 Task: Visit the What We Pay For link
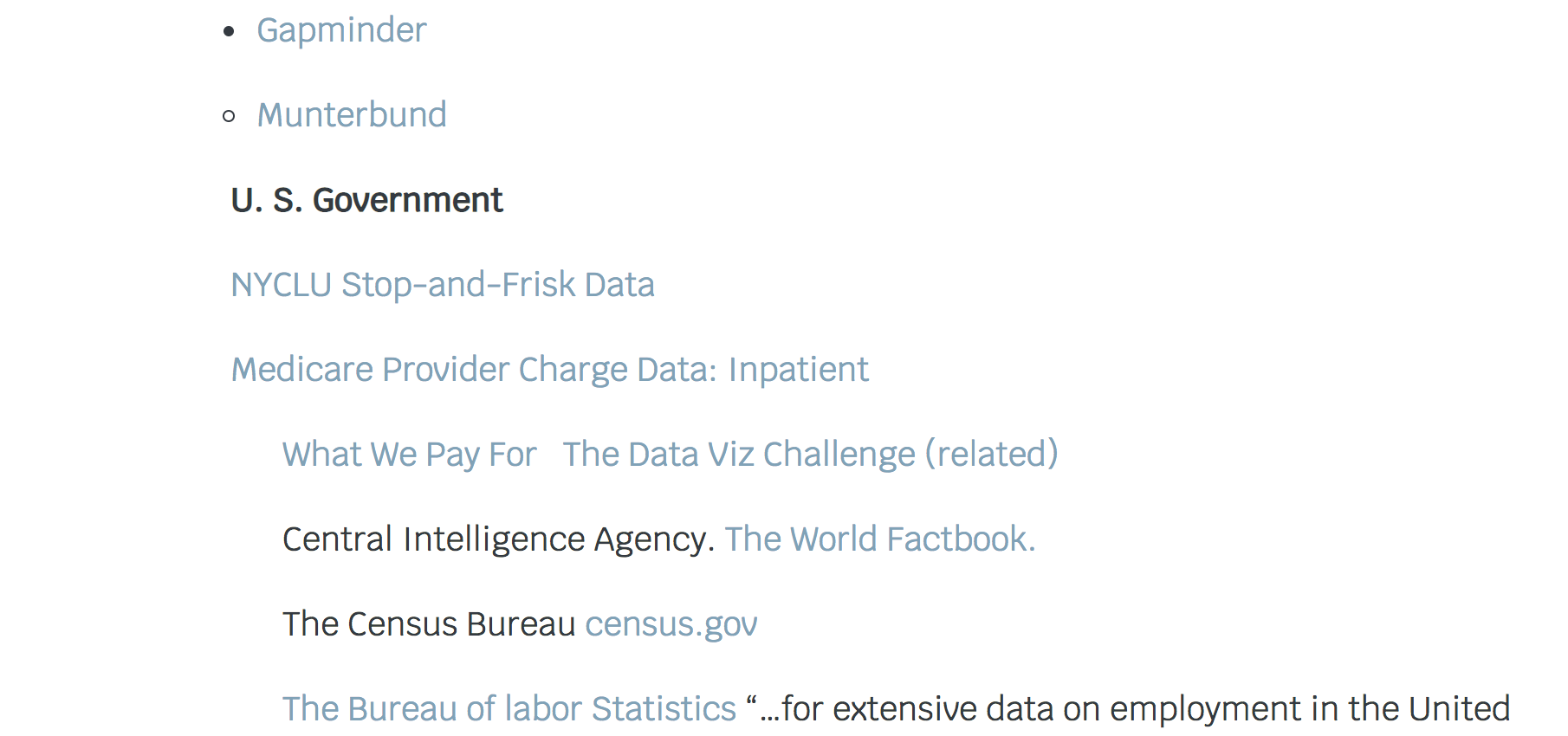pos(410,455)
